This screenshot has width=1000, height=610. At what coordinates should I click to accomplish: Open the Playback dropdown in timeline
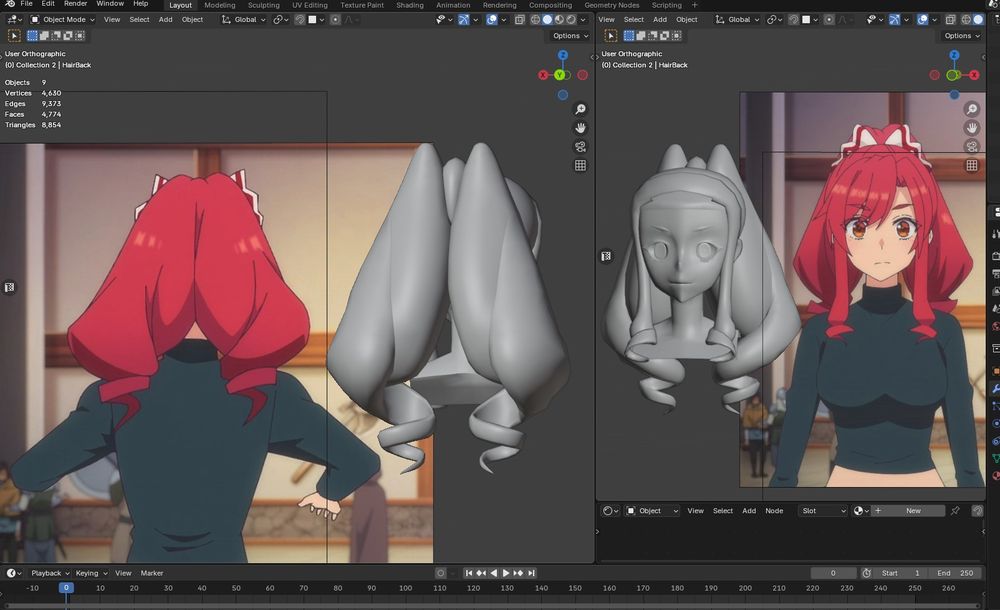(x=50, y=573)
